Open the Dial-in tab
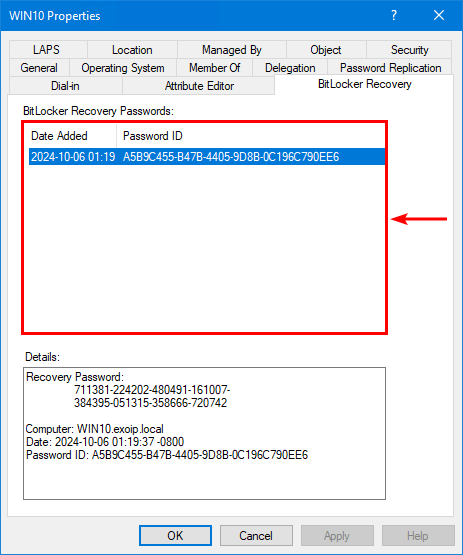The height and width of the screenshot is (555, 463). (65, 86)
